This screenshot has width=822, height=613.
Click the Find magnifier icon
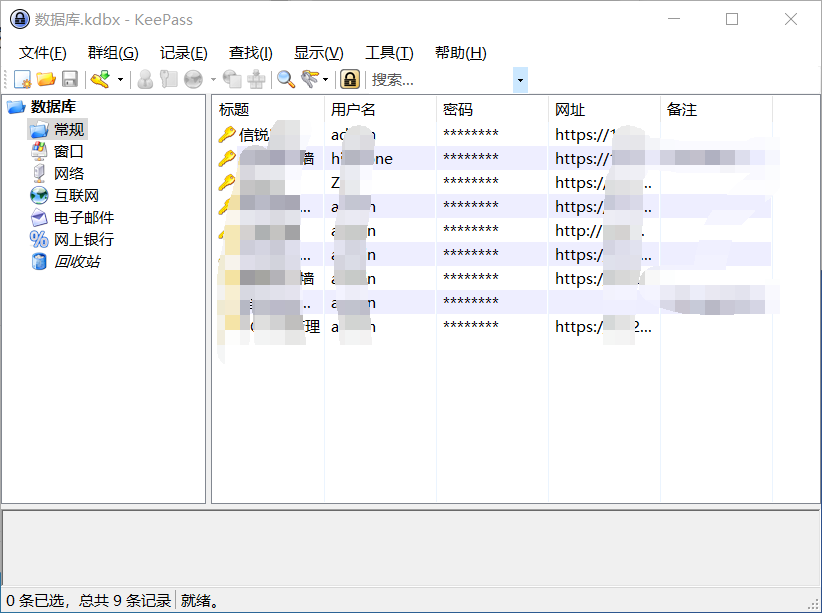286,79
